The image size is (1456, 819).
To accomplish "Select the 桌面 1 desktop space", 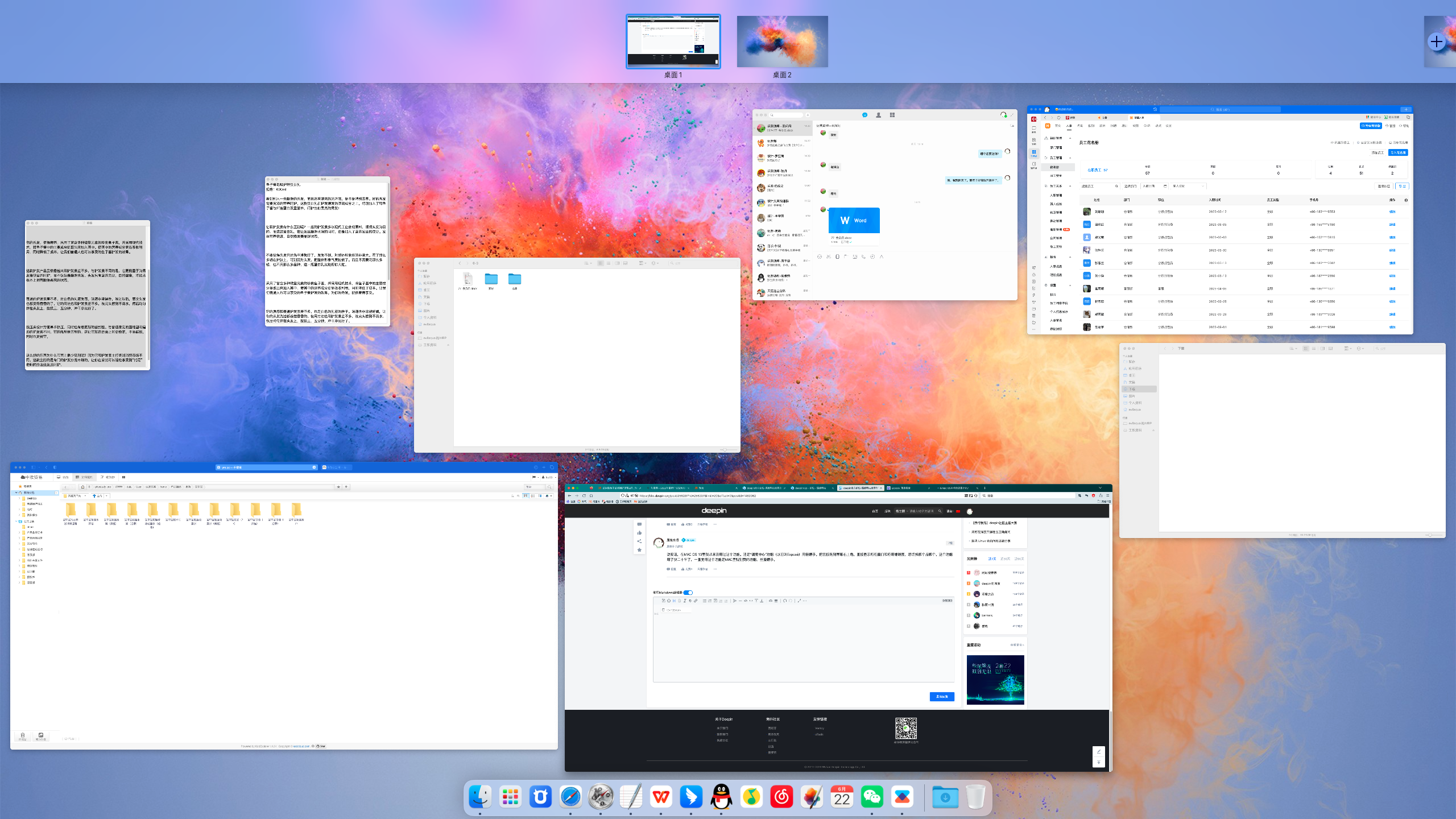I will click(x=673, y=42).
